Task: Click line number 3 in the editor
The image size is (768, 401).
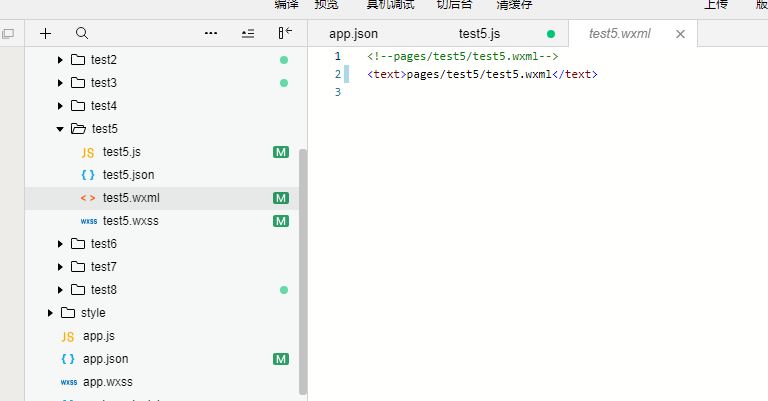Action: (x=337, y=92)
